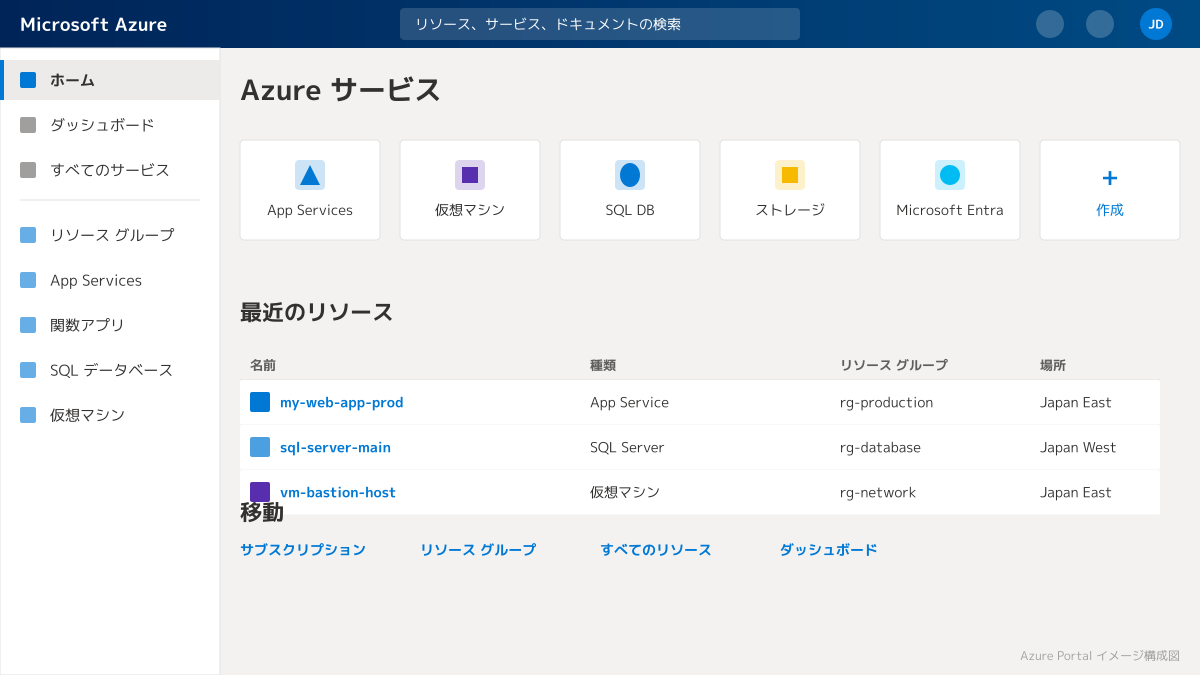Click the 作成 label on create tile

coord(1110,210)
